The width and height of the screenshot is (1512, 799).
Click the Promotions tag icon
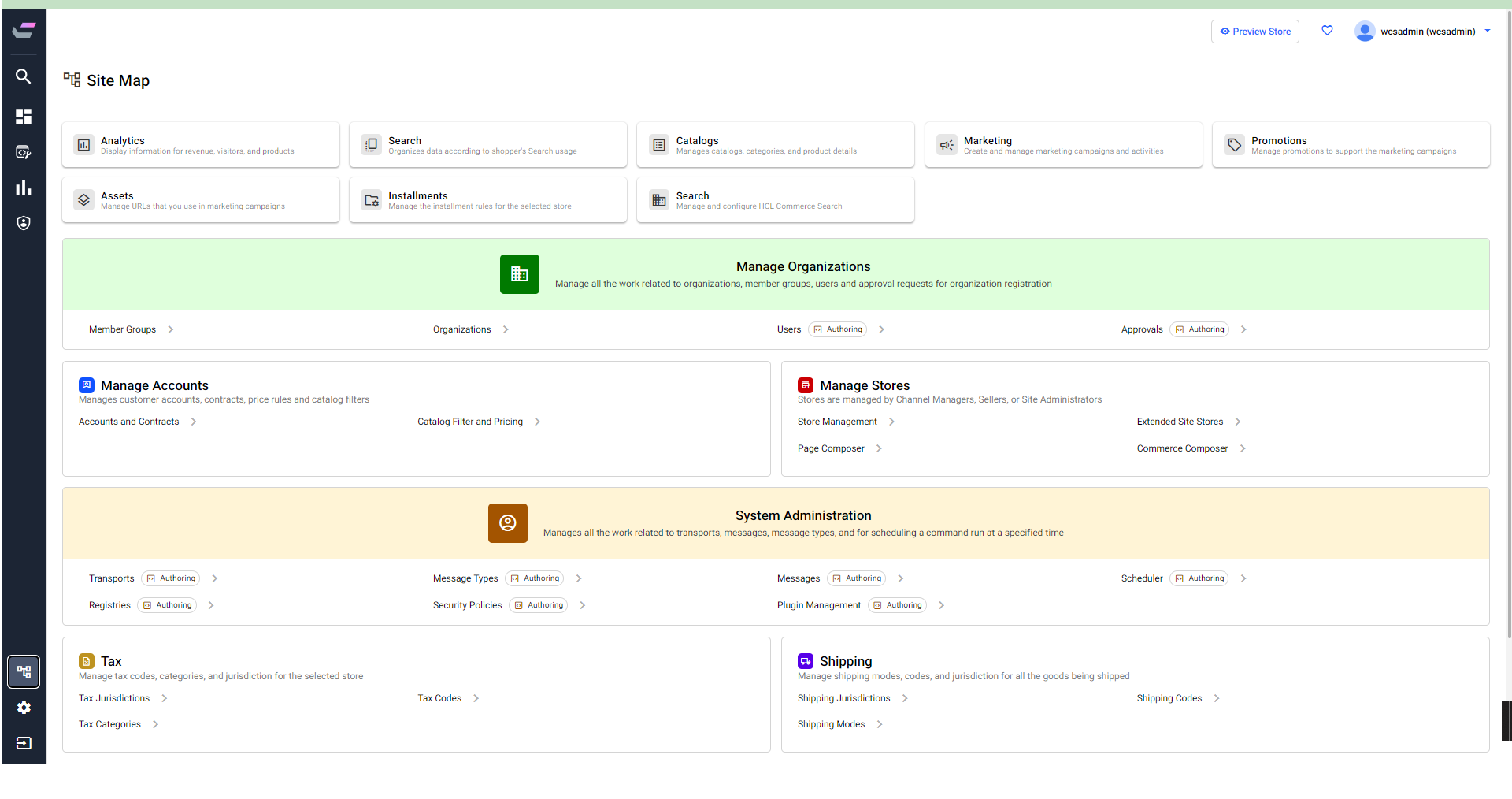(1234, 145)
